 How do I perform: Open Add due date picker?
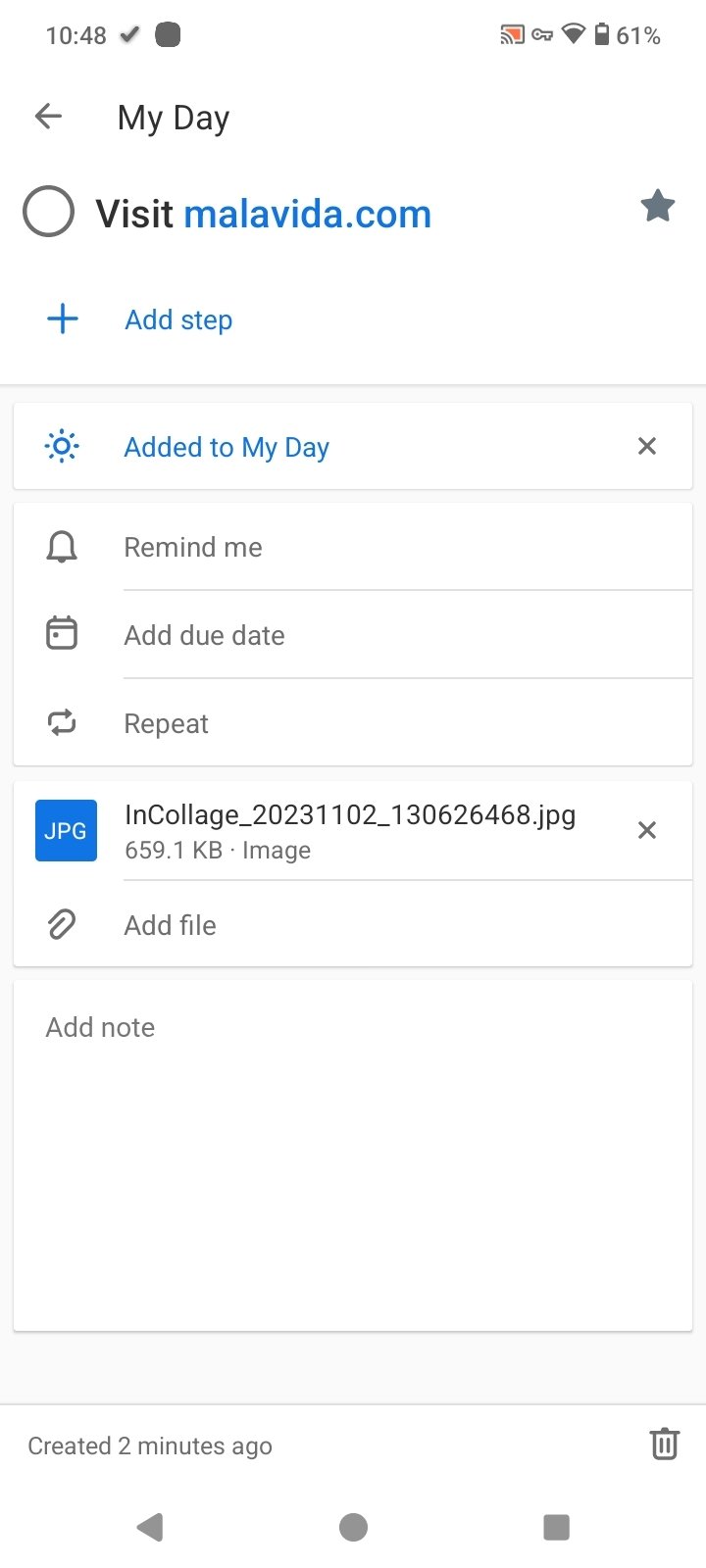click(353, 635)
